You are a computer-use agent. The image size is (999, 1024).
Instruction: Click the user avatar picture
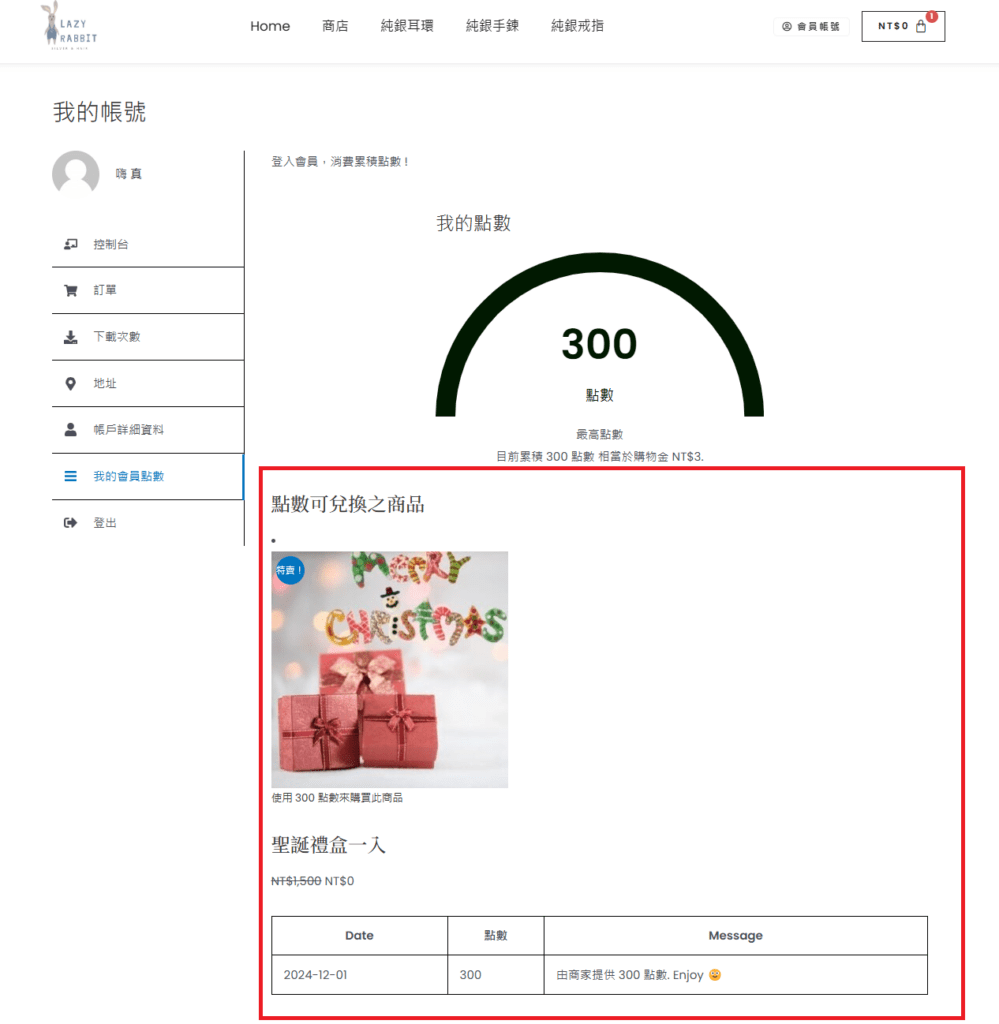[75, 174]
